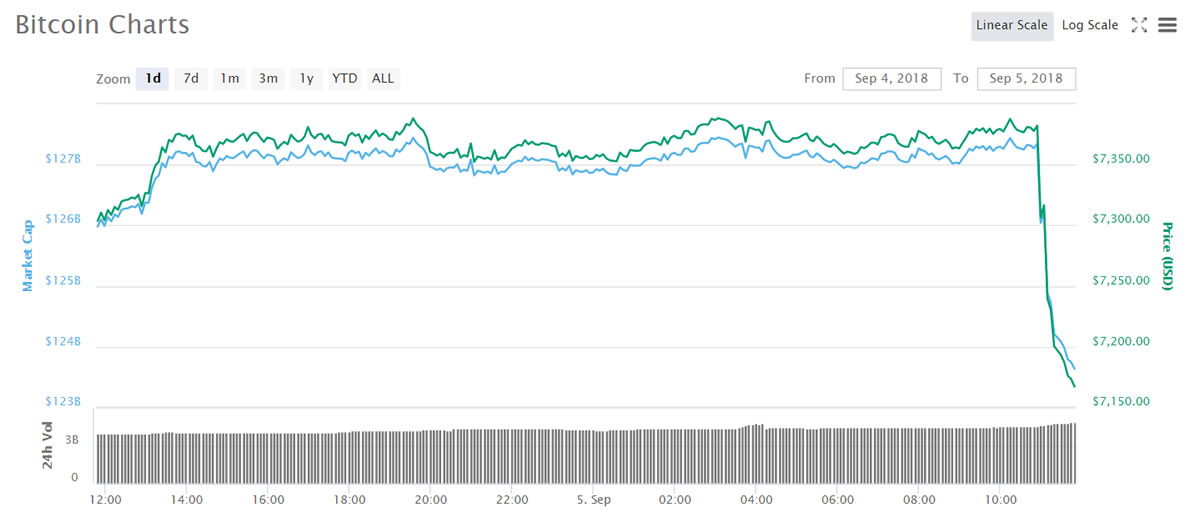Select the 1y zoom range
Viewport: 1200px width, 523px height.
pyautogui.click(x=306, y=78)
